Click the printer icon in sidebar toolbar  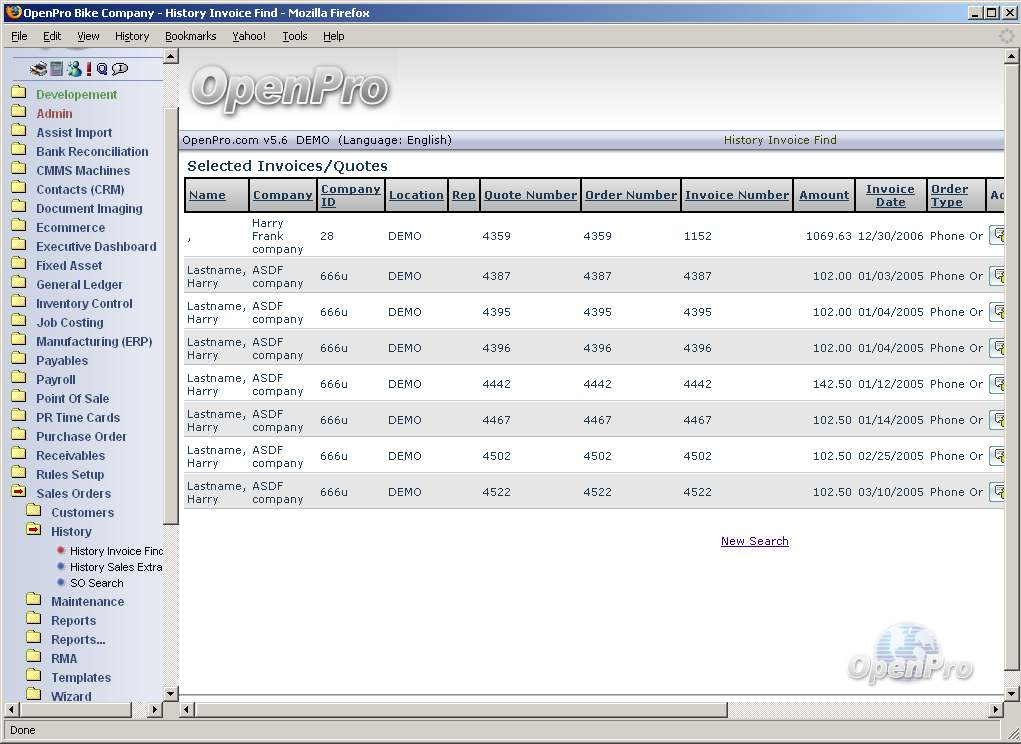pyautogui.click(x=38, y=69)
